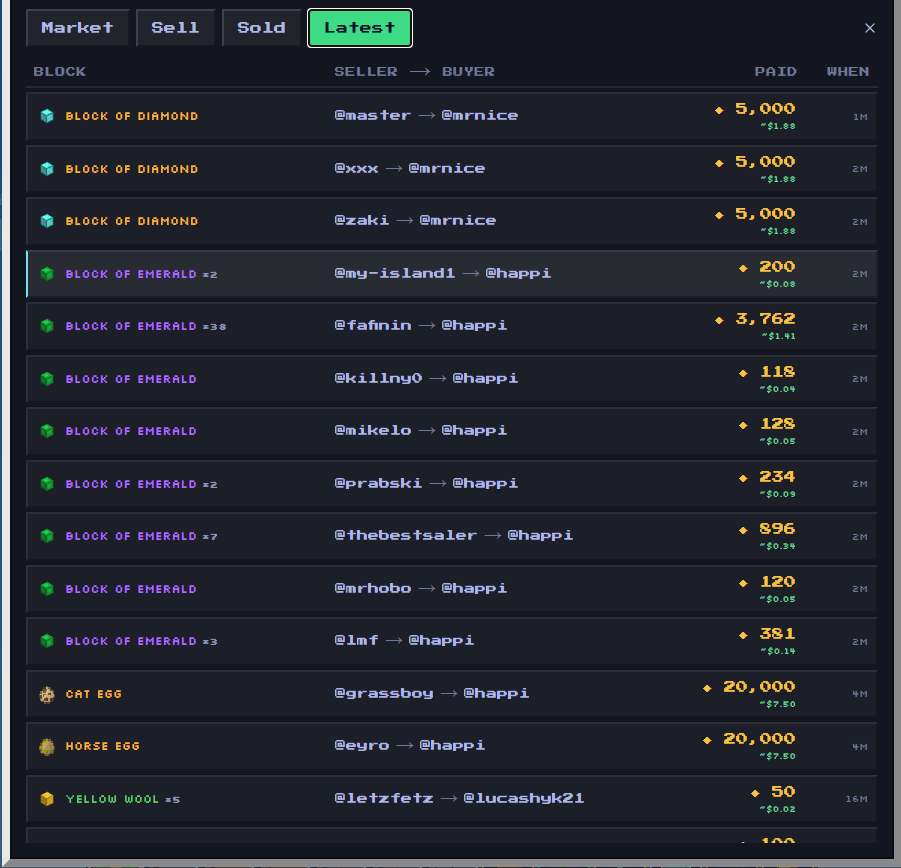Open seller @zaki profile link

[x=362, y=221]
